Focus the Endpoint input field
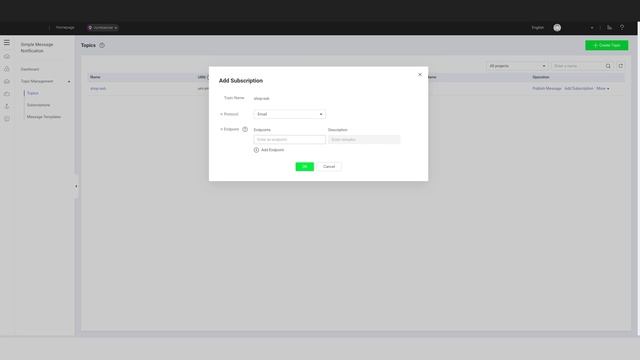 point(289,140)
